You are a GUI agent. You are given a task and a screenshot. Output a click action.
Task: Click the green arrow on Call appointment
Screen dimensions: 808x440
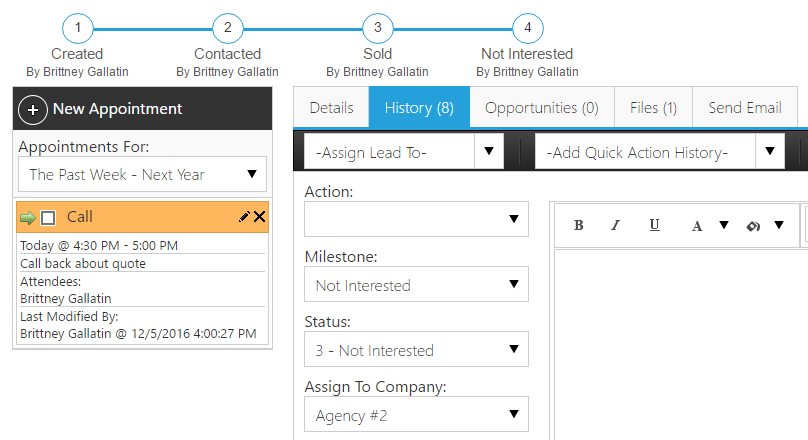click(x=27, y=217)
